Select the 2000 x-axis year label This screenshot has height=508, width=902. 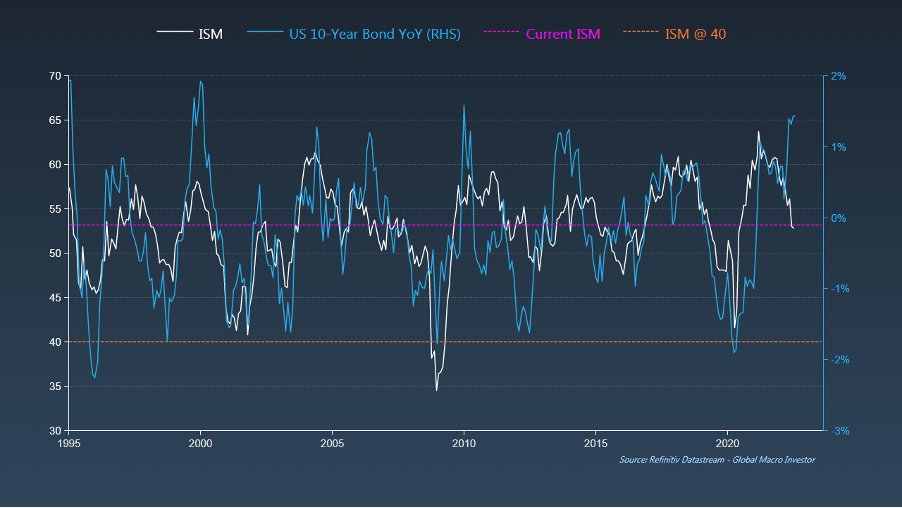pos(201,442)
